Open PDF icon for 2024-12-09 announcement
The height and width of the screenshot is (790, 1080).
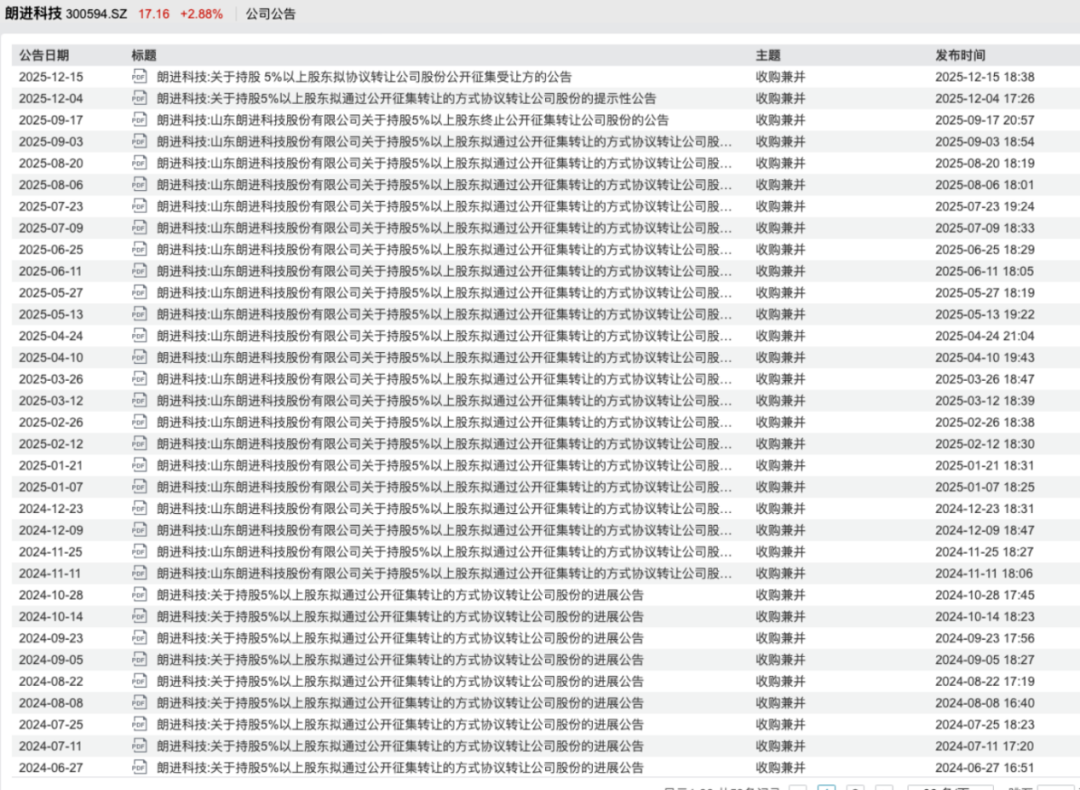coord(139,530)
